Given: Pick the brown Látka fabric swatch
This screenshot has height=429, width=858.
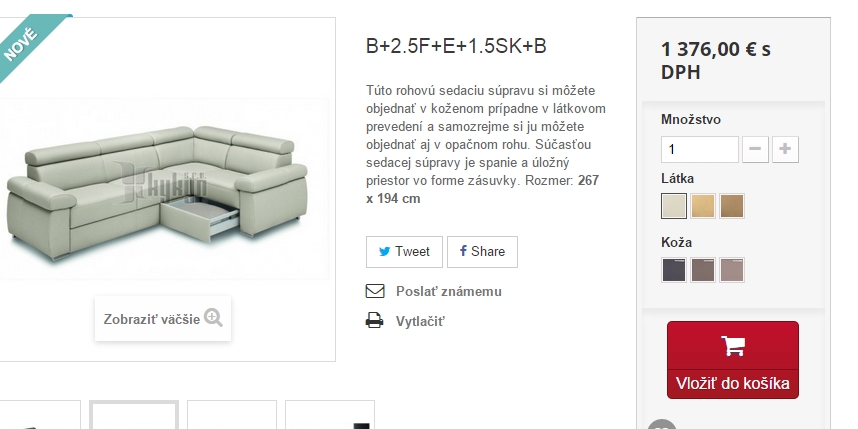Looking at the screenshot, I should [x=732, y=206].
